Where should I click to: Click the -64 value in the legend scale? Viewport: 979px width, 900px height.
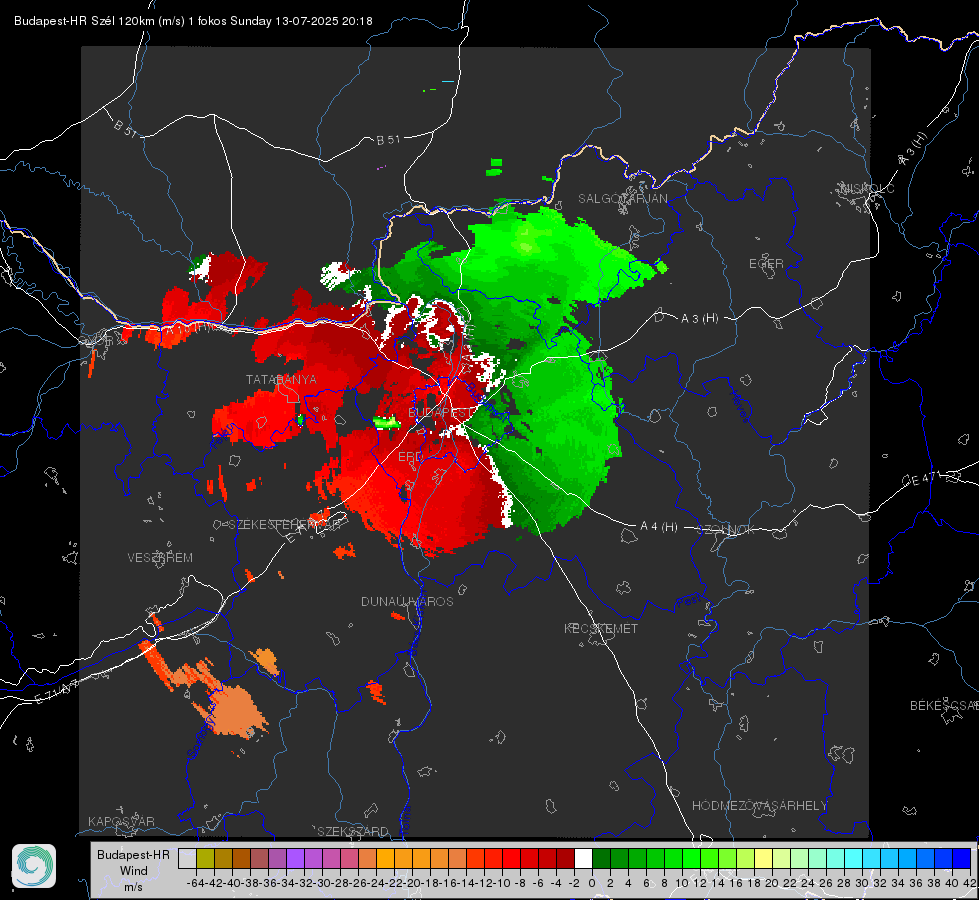pyautogui.click(x=196, y=883)
